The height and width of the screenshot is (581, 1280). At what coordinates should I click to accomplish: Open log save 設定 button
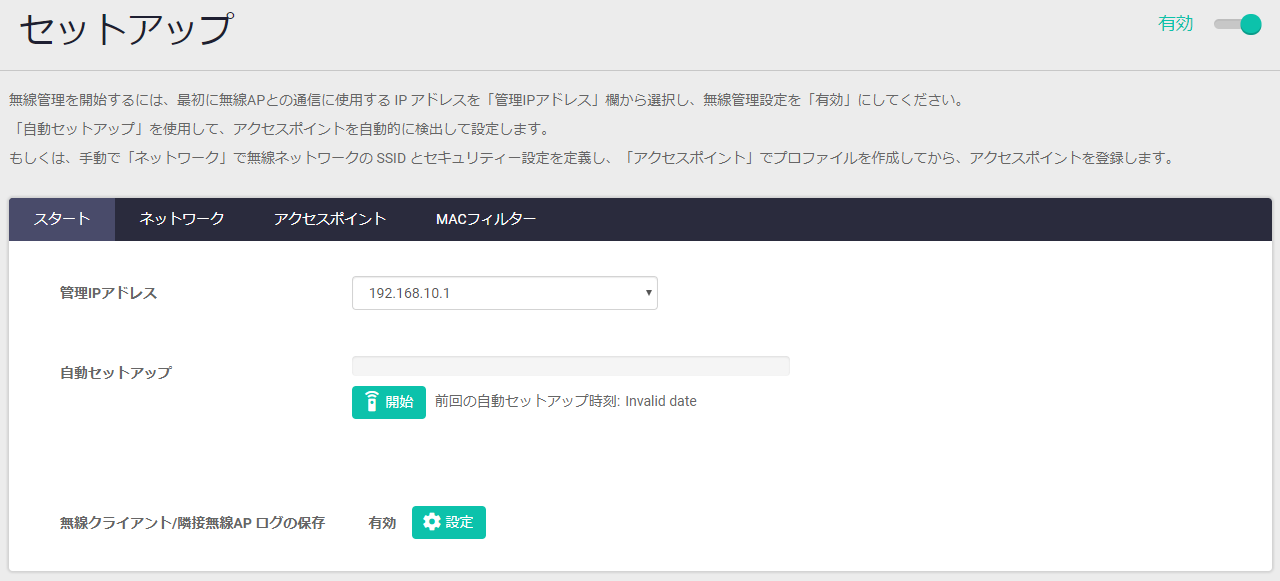[449, 522]
